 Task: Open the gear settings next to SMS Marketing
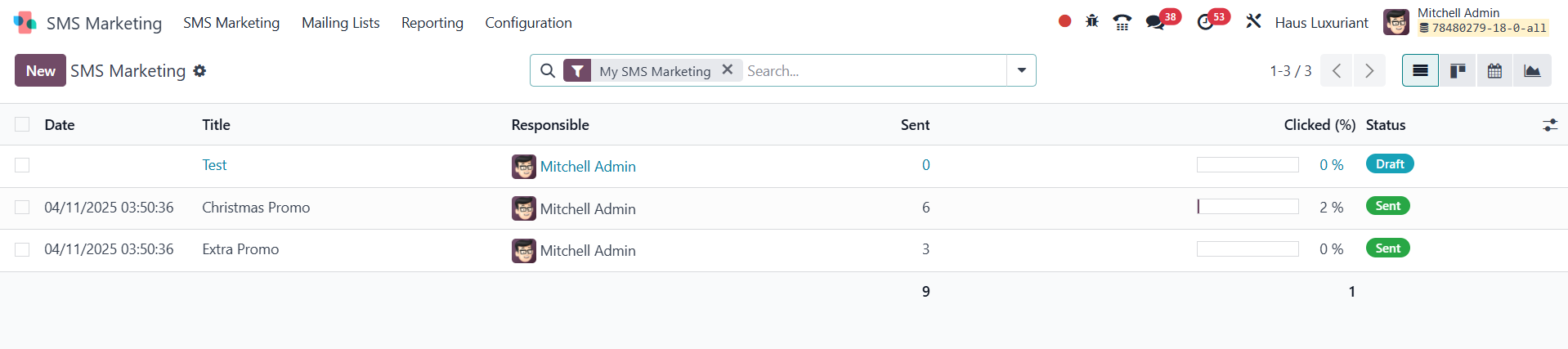click(x=199, y=71)
